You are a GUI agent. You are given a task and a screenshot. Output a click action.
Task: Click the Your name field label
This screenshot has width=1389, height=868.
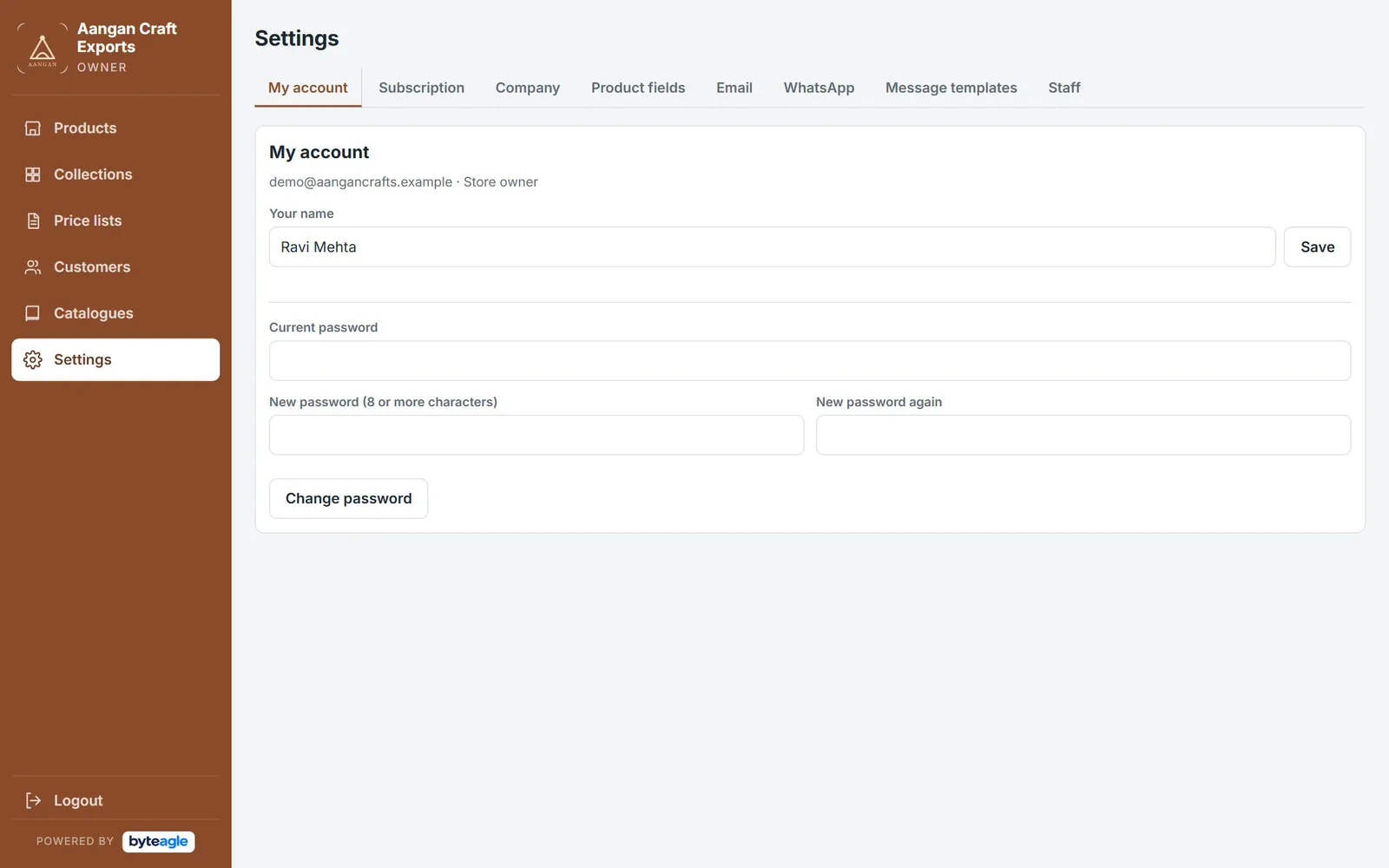coord(301,214)
